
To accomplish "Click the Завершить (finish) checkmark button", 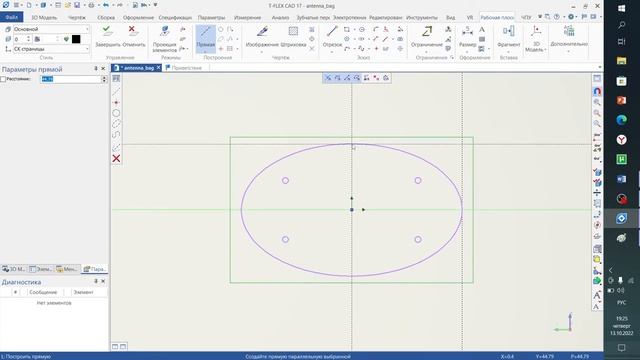I will pos(108,36).
